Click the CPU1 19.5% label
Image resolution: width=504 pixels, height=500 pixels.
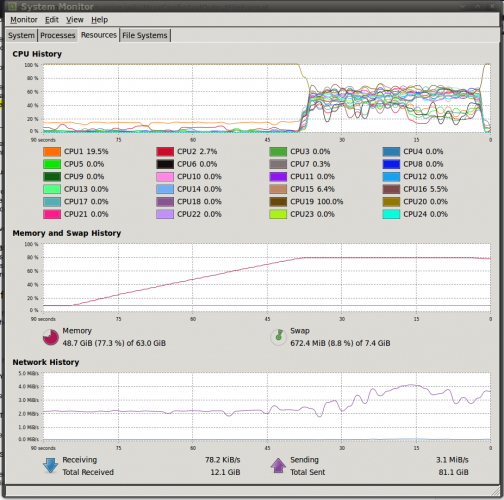(86, 152)
